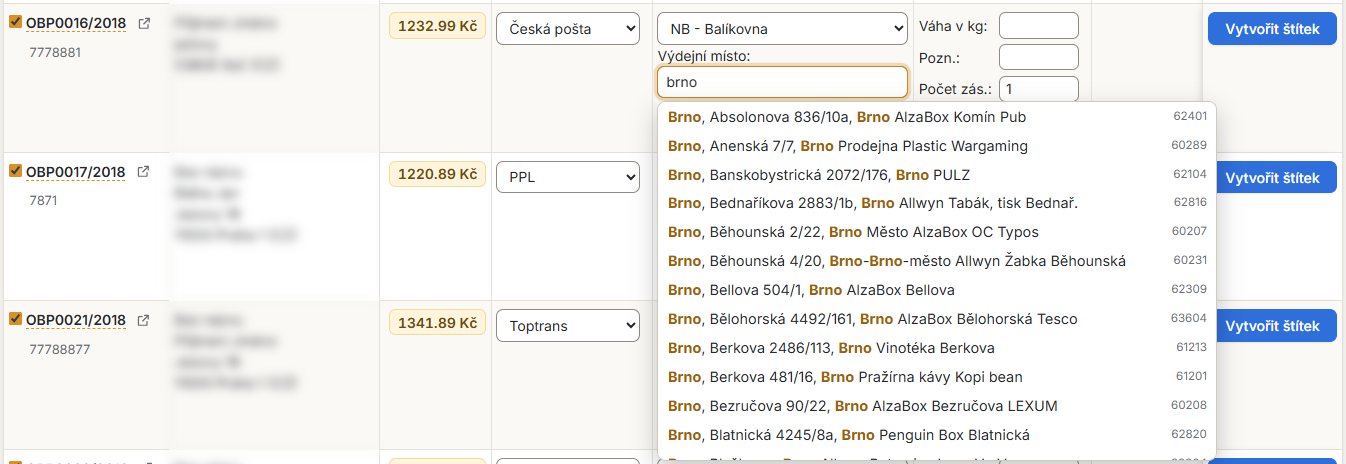Viewport: 1346px width, 464px height.
Task: Select Běhounská 4/20 Allwyn Žabka Běhounská
Action: coord(937,261)
